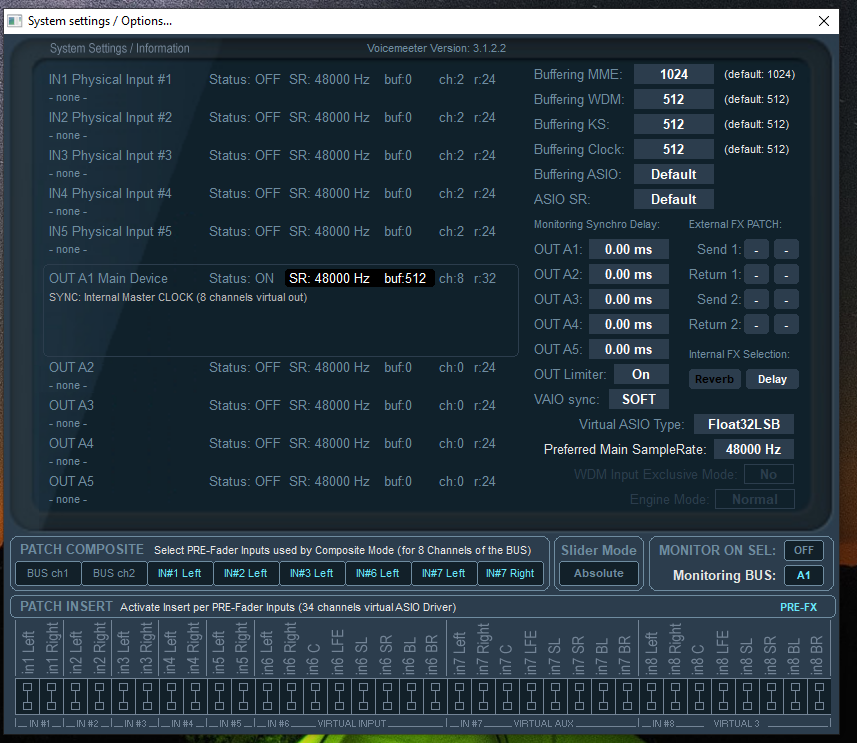Click IN#2 Left composite patch
This screenshot has height=743, width=857.
(x=246, y=574)
